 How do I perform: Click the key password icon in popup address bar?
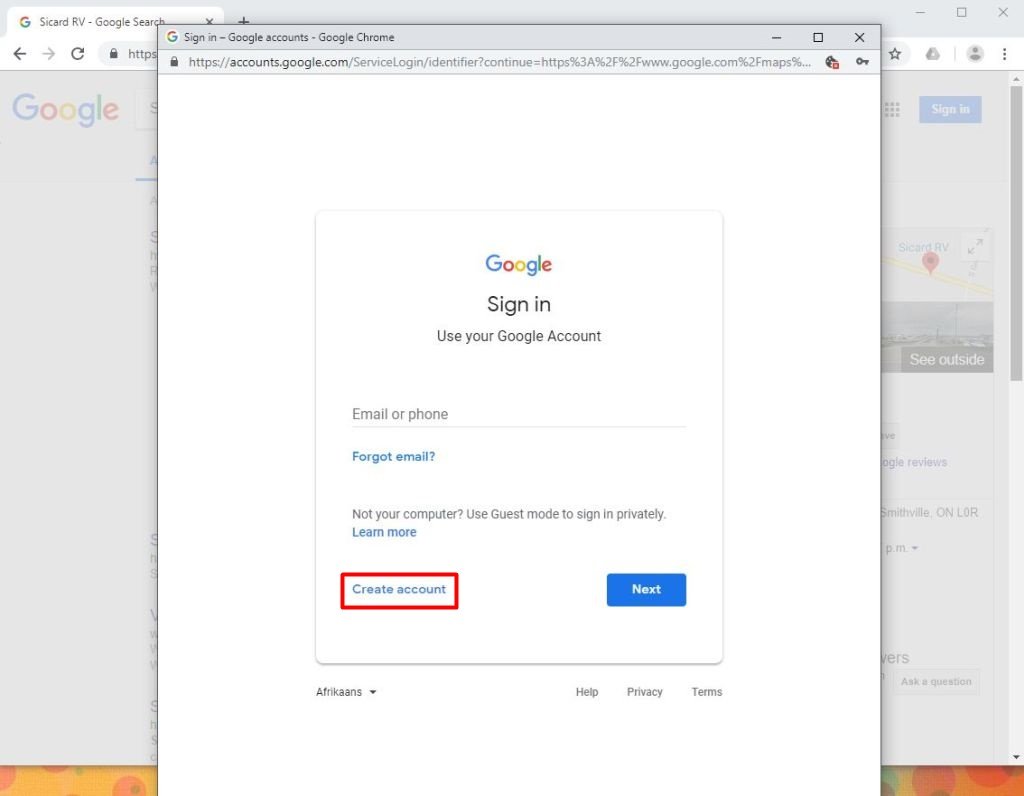pyautogui.click(x=862, y=62)
